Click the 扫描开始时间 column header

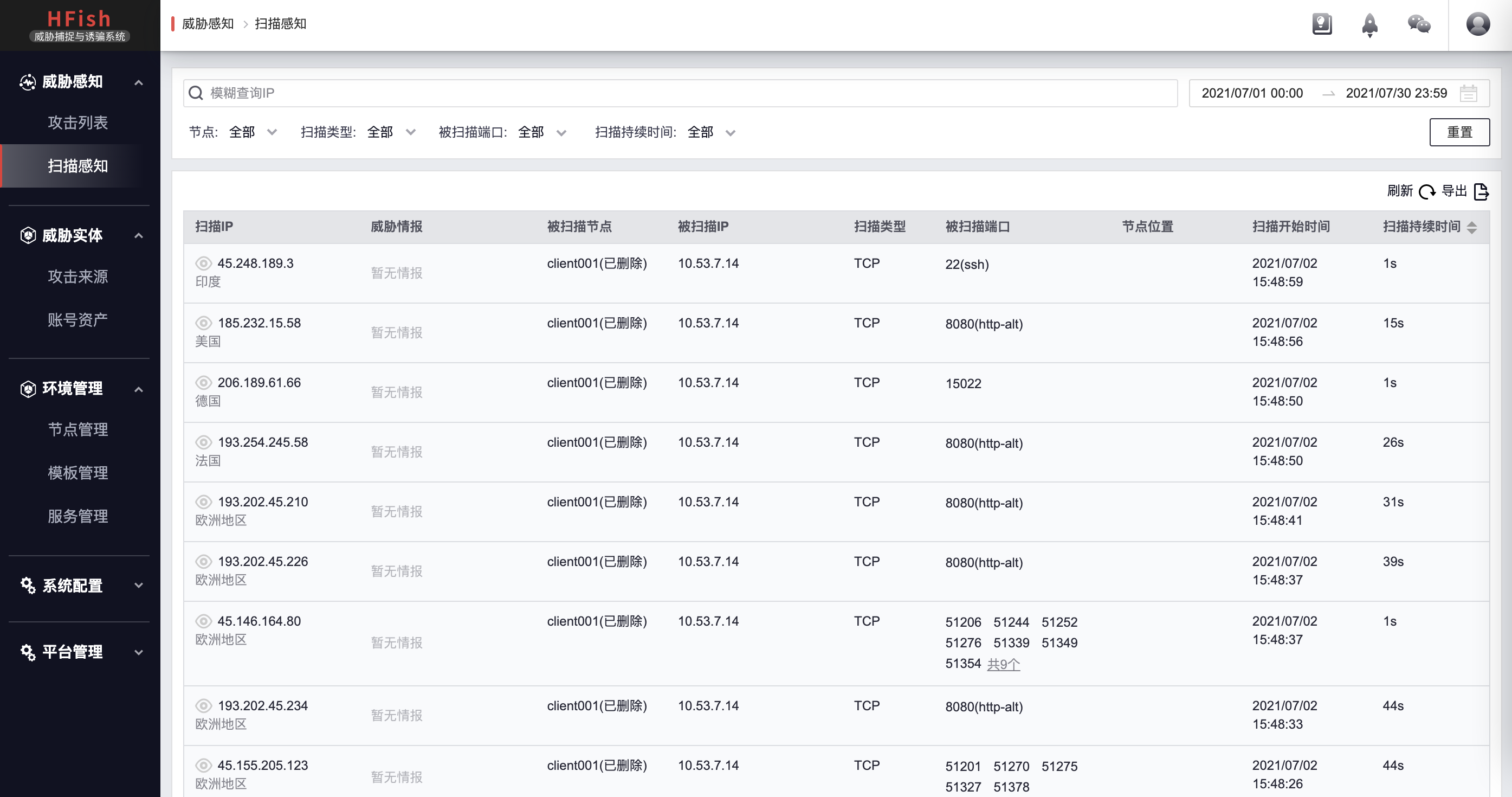click(x=1291, y=227)
